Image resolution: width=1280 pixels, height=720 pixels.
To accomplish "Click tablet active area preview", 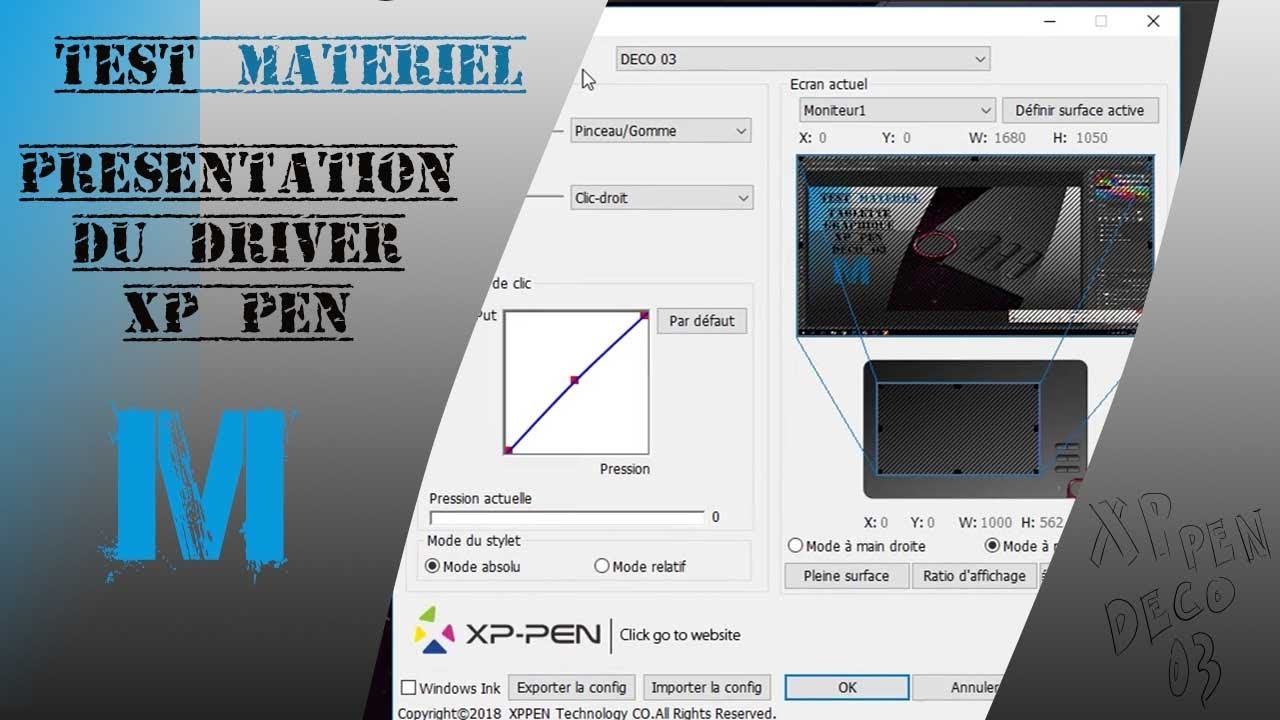I will (958, 428).
